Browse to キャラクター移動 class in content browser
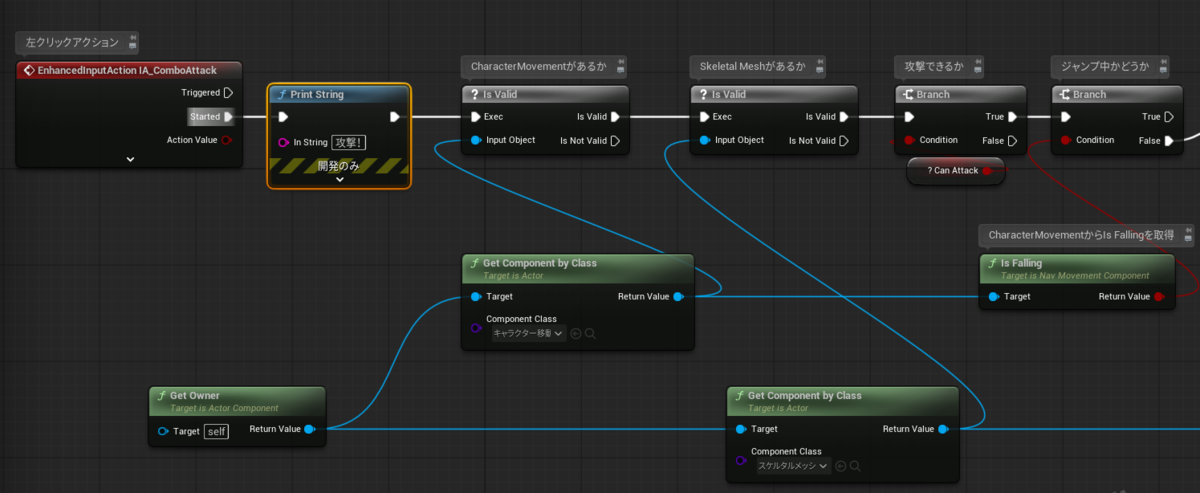The height and width of the screenshot is (493, 1200). coord(590,333)
